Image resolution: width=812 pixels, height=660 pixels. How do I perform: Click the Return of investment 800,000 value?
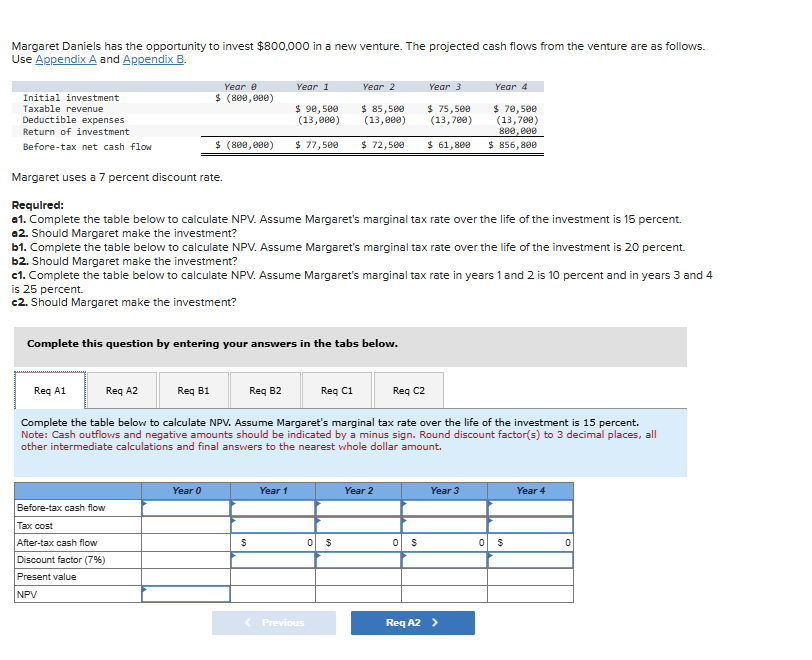click(x=518, y=131)
